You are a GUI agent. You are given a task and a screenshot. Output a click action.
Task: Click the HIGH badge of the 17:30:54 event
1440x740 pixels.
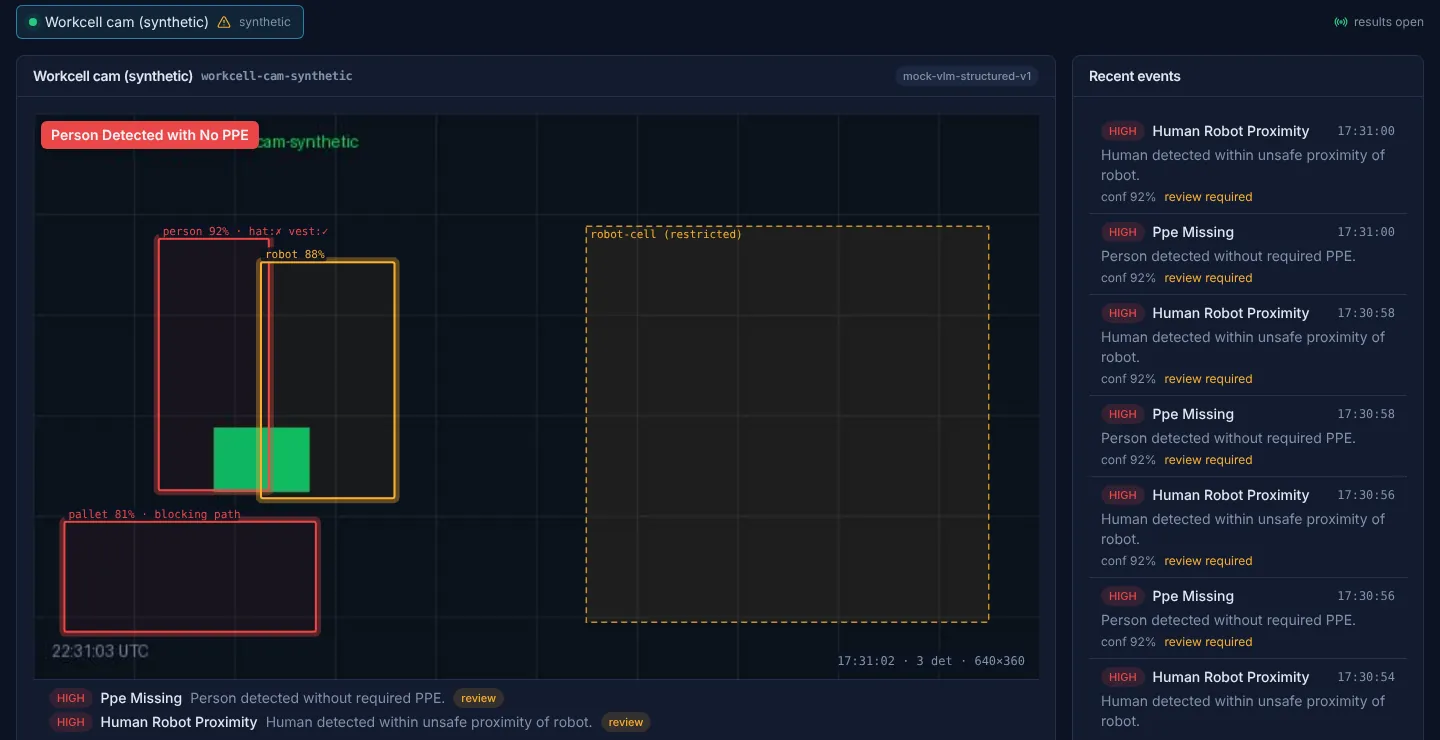tap(1122, 677)
